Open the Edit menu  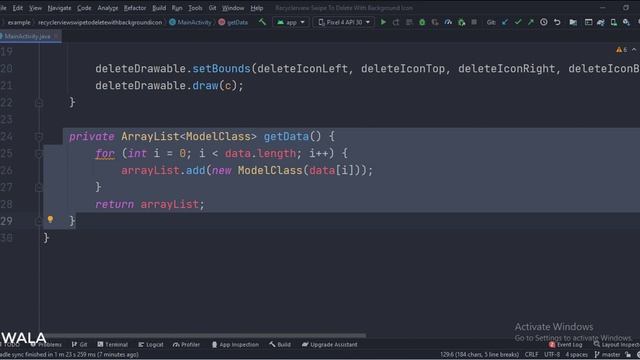coord(18,8)
